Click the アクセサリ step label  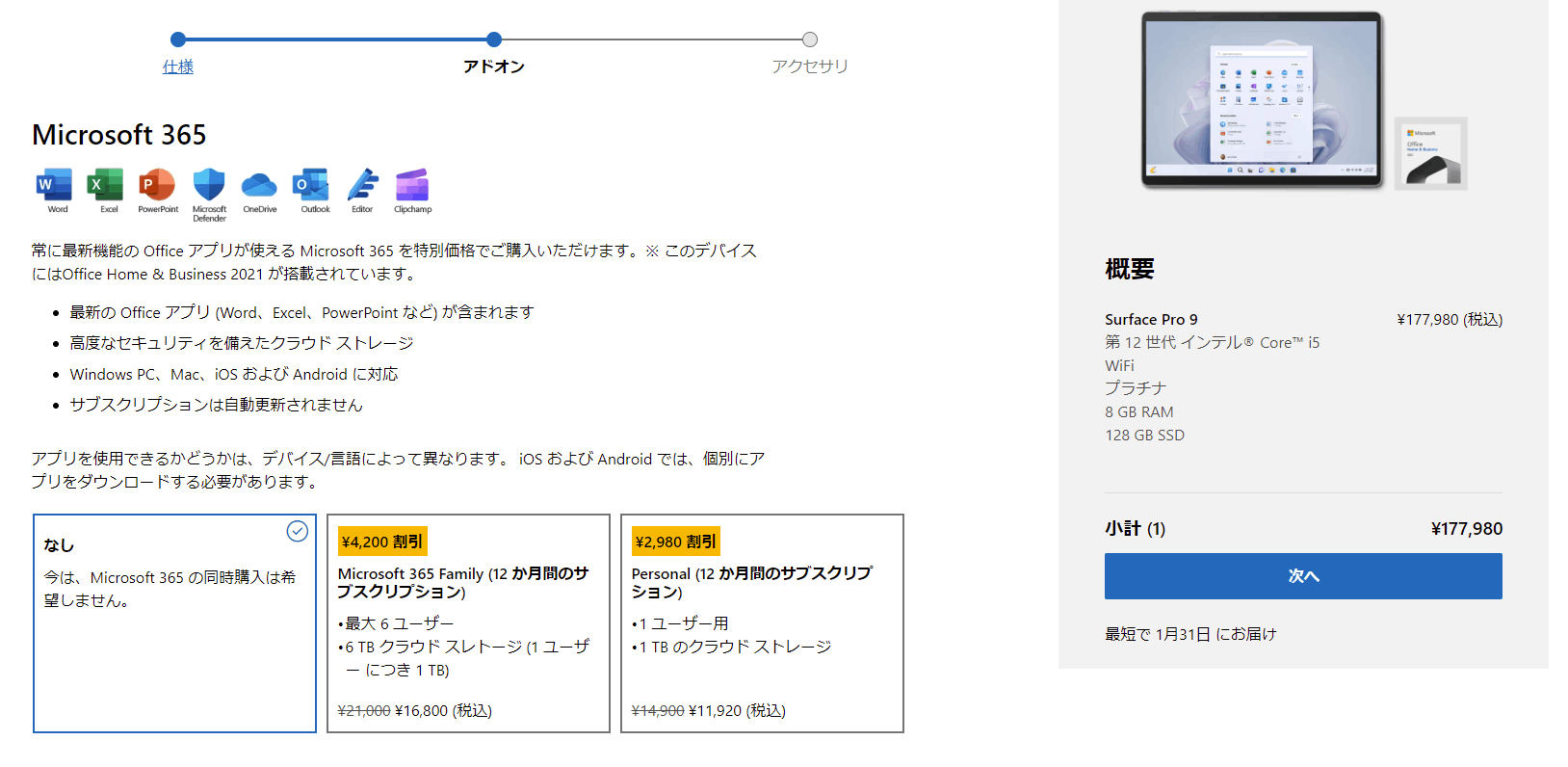coord(810,66)
